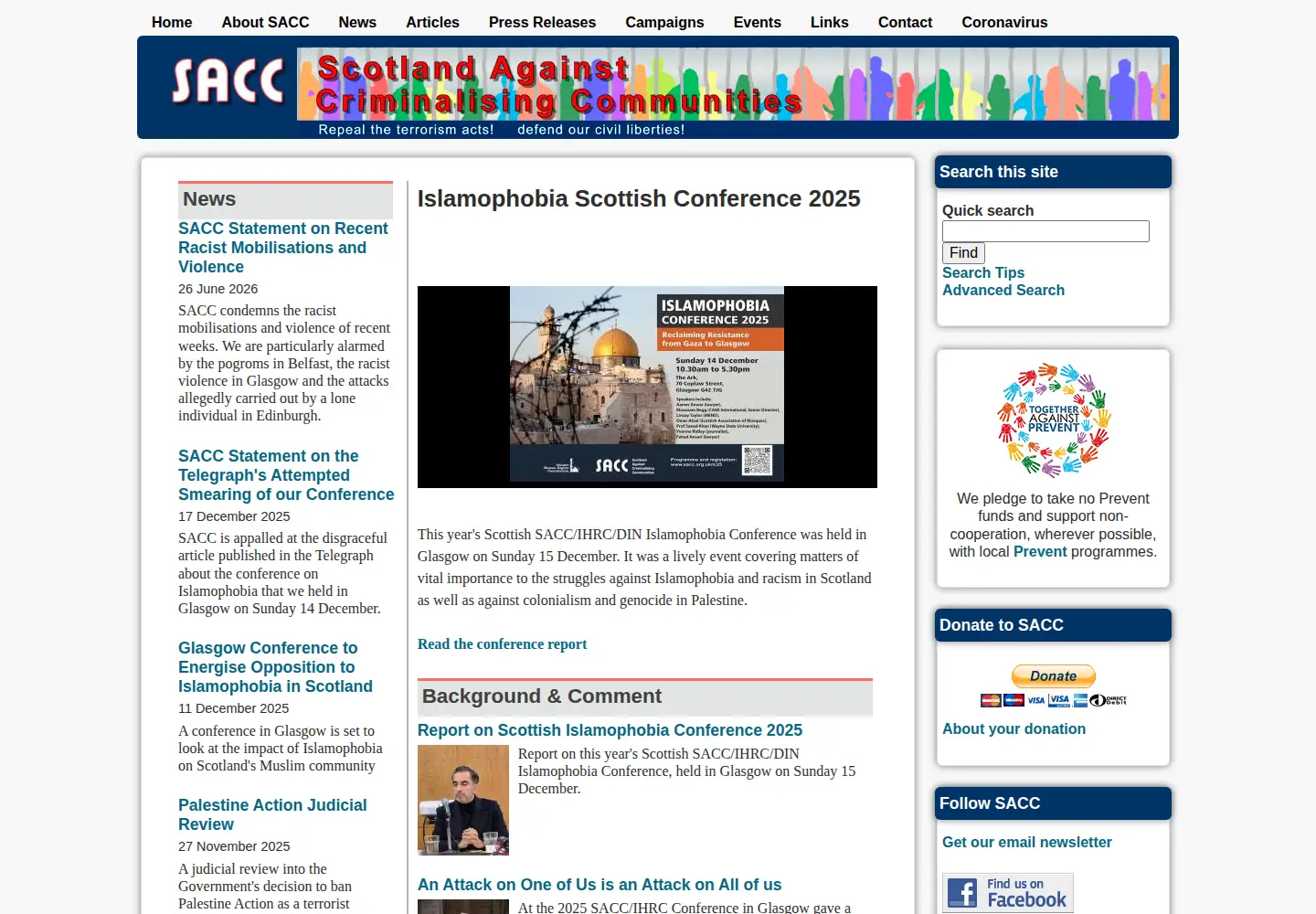The image size is (1316, 914).
Task: Go to the News menu item
Action: pos(357,22)
